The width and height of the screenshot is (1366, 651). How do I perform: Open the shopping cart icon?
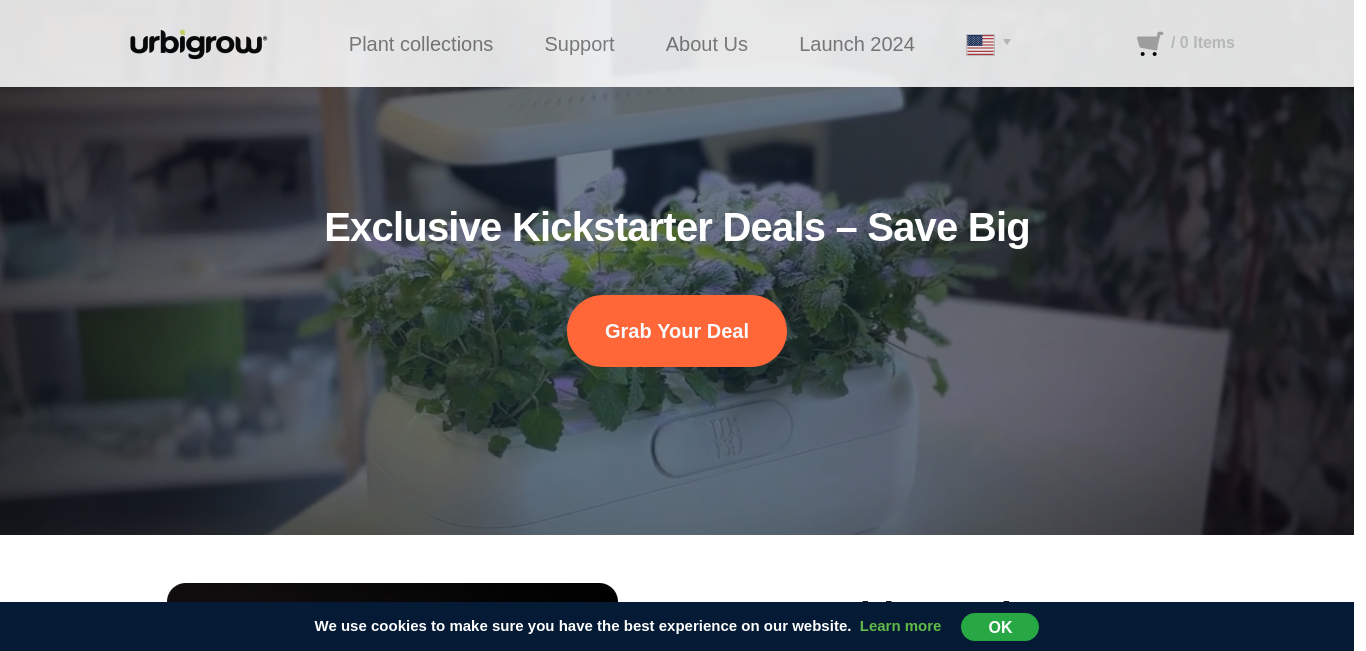pyautogui.click(x=1150, y=43)
